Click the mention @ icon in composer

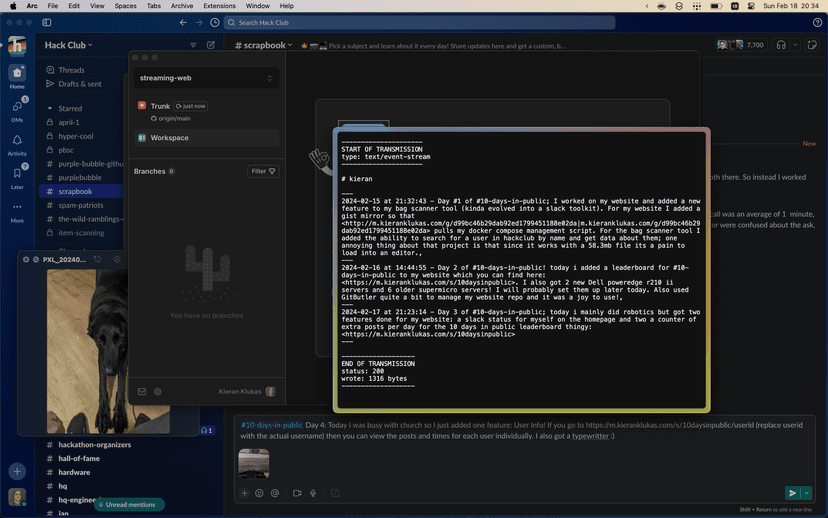275,493
